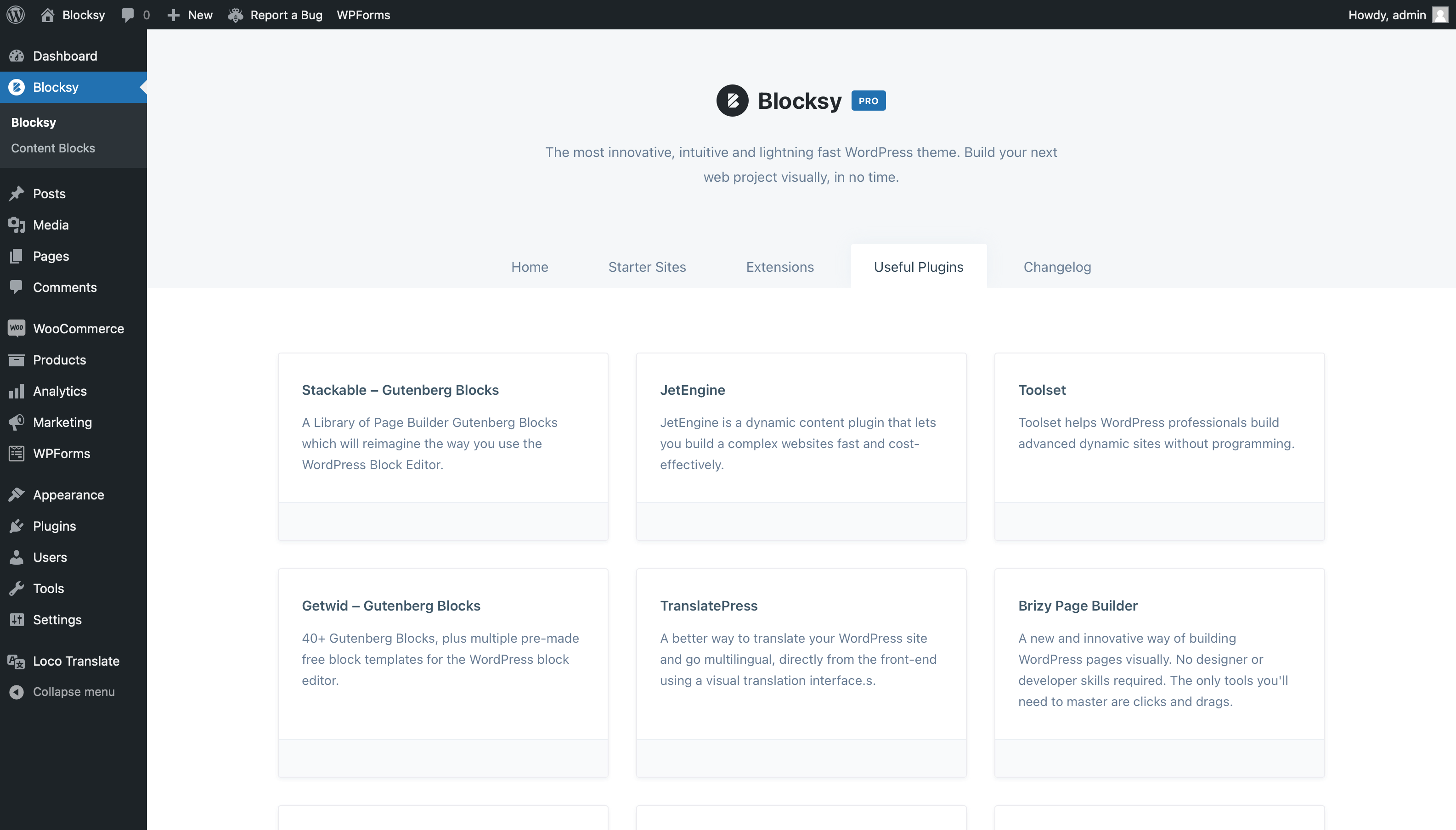Screen dimensions: 1456x830
Task: Click the comment count 0 in admin bar
Action: pos(146,15)
